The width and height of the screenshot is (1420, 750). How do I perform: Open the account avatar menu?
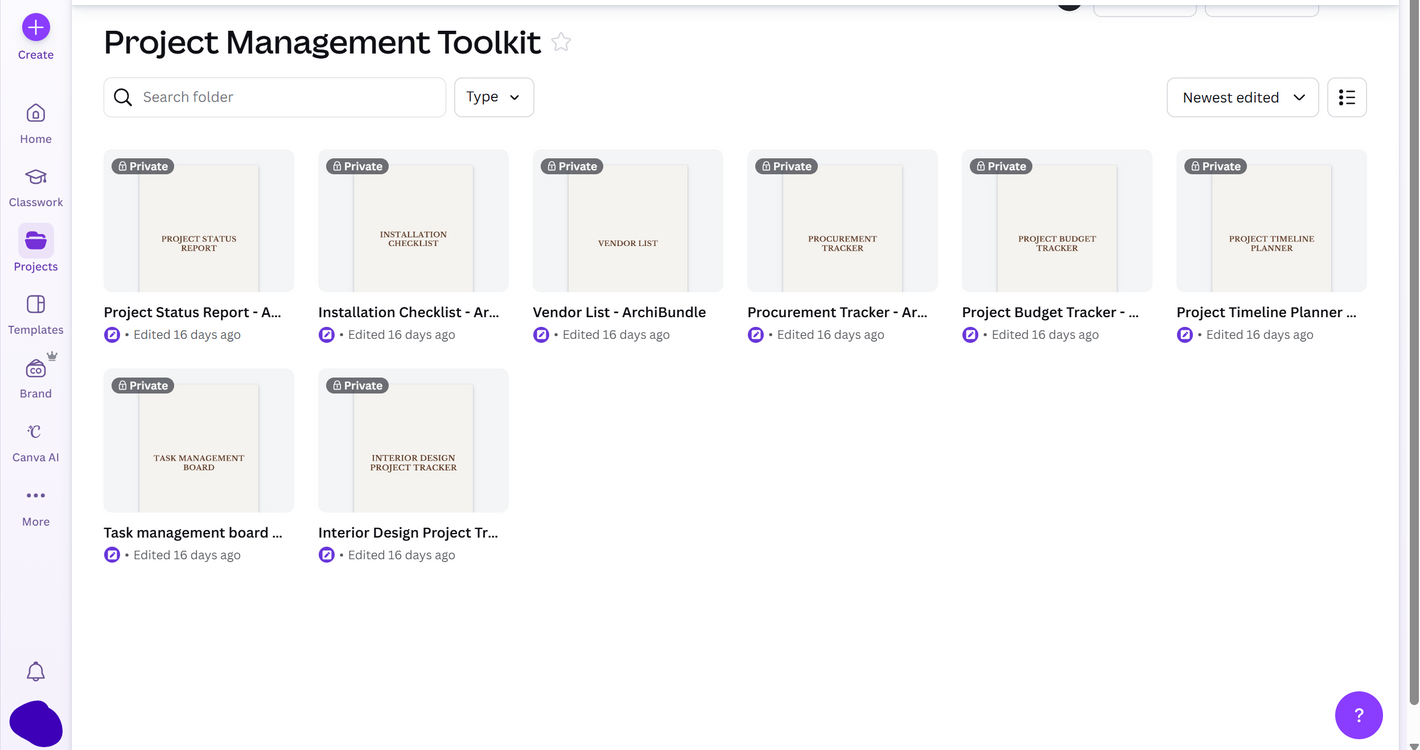[x=36, y=724]
